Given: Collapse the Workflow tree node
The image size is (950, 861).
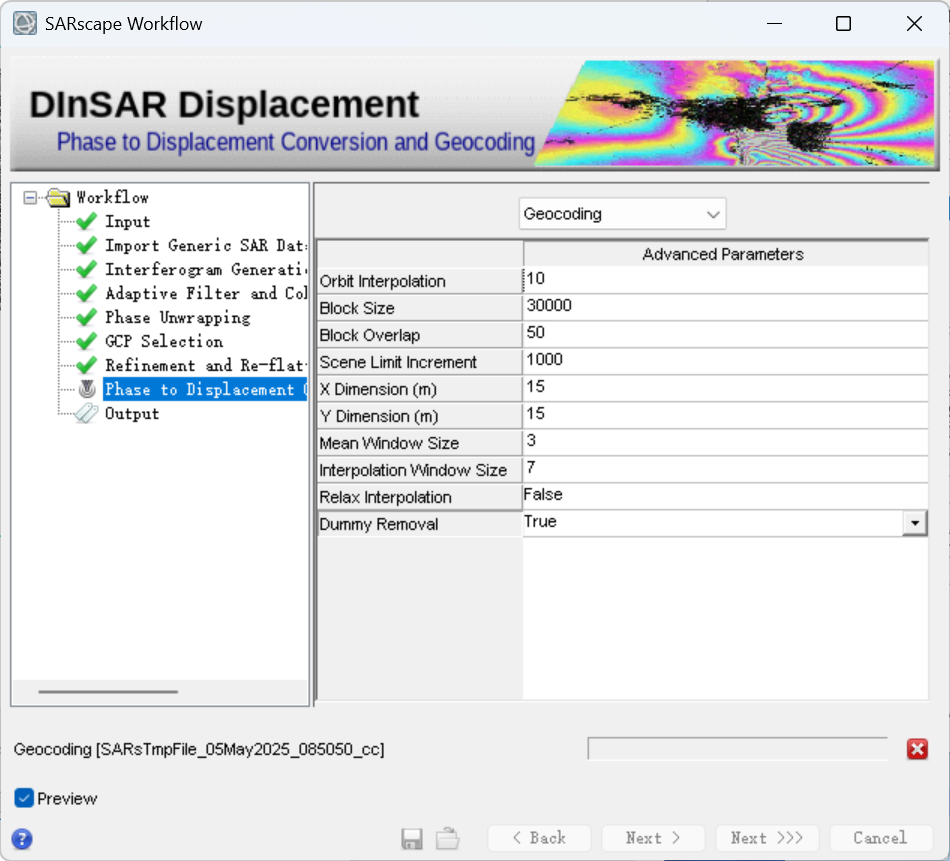Looking at the screenshot, I should pyautogui.click(x=30, y=198).
